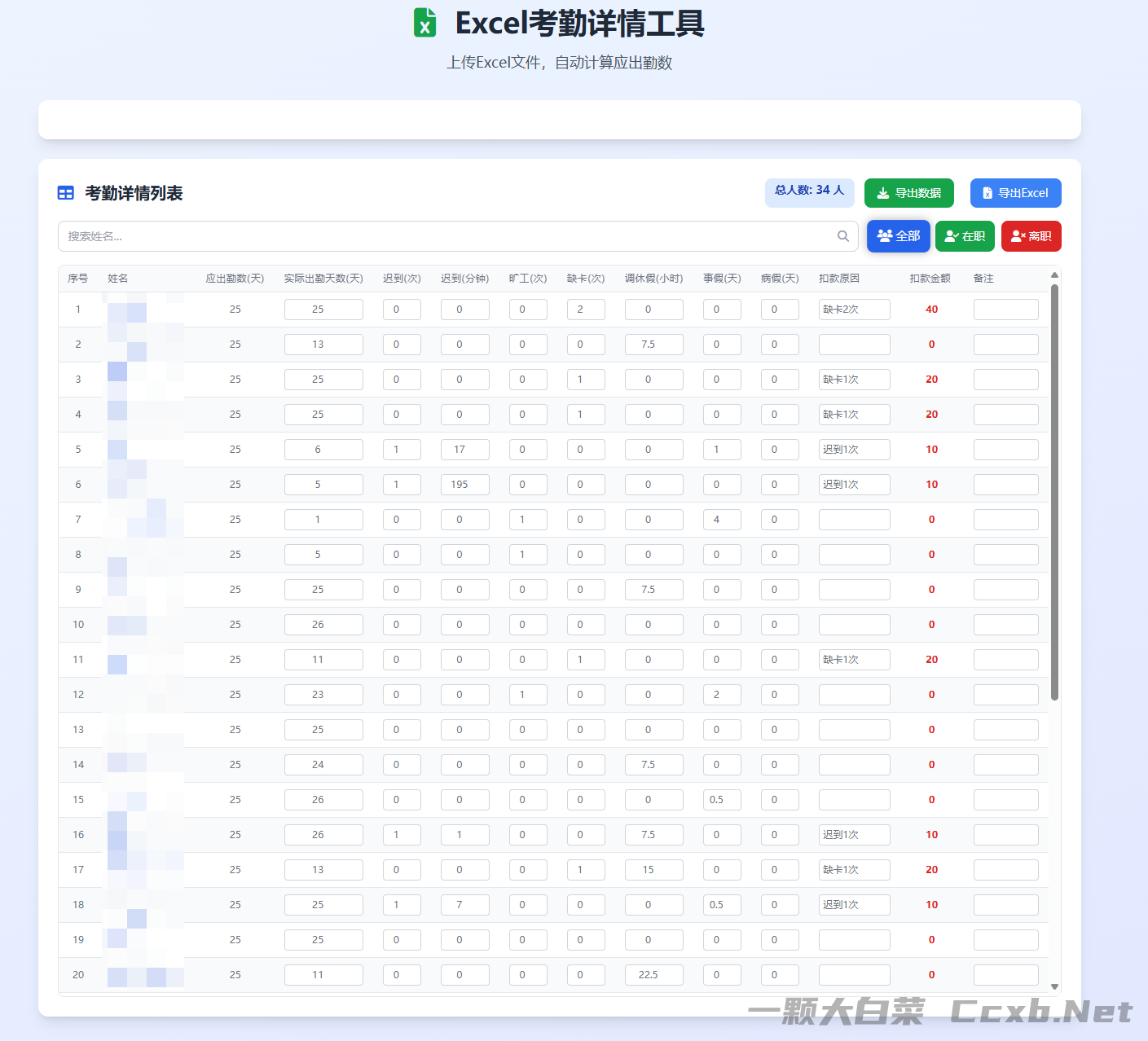The image size is (1148, 1041).
Task: Click 事假 field 0.5 in row 15
Action: coord(722,800)
